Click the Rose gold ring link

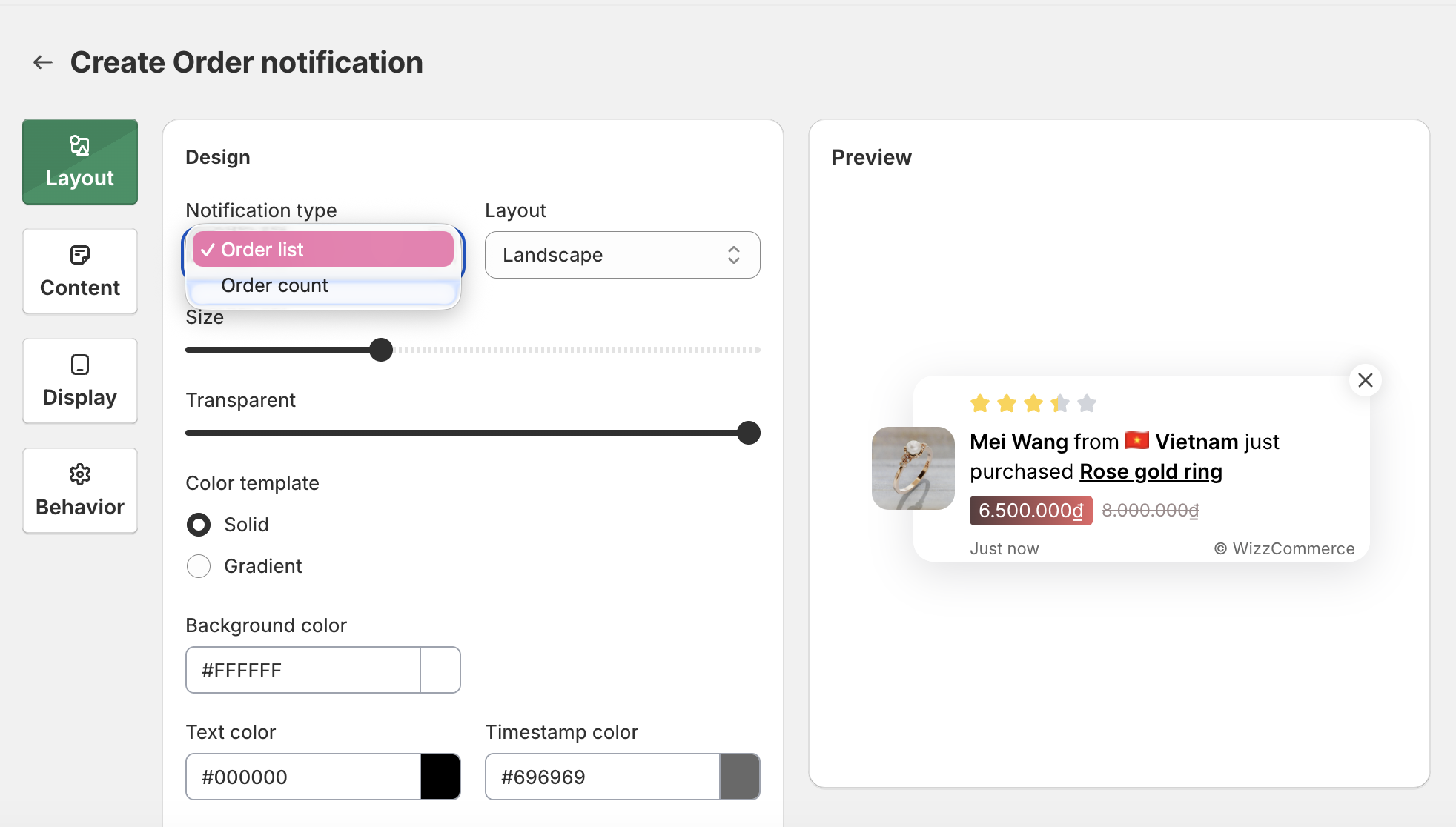[x=1151, y=472]
